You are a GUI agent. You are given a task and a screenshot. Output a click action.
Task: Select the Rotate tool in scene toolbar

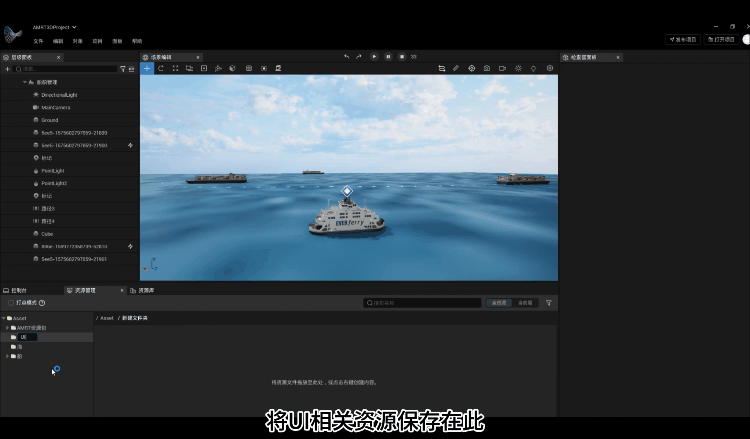pyautogui.click(x=161, y=68)
